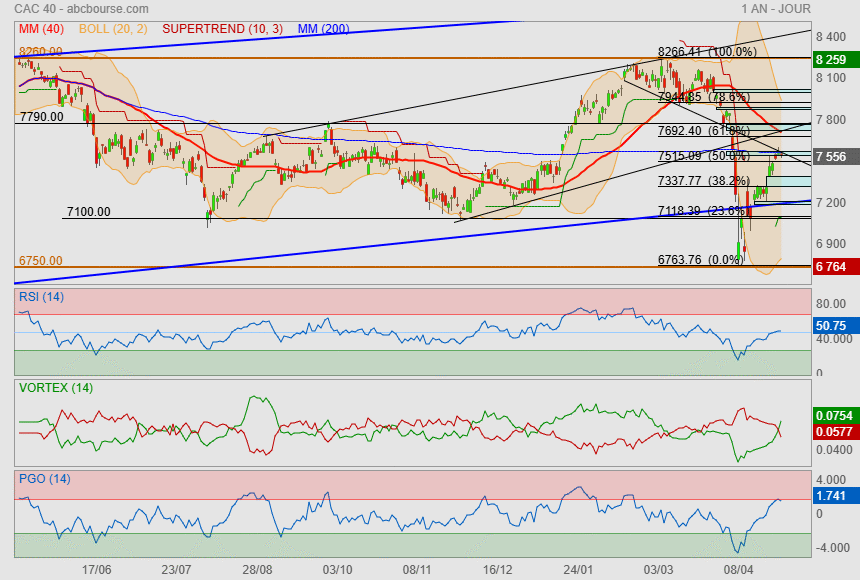Click the PGO value tag 1.741
This screenshot has width=860, height=580.
835,495
